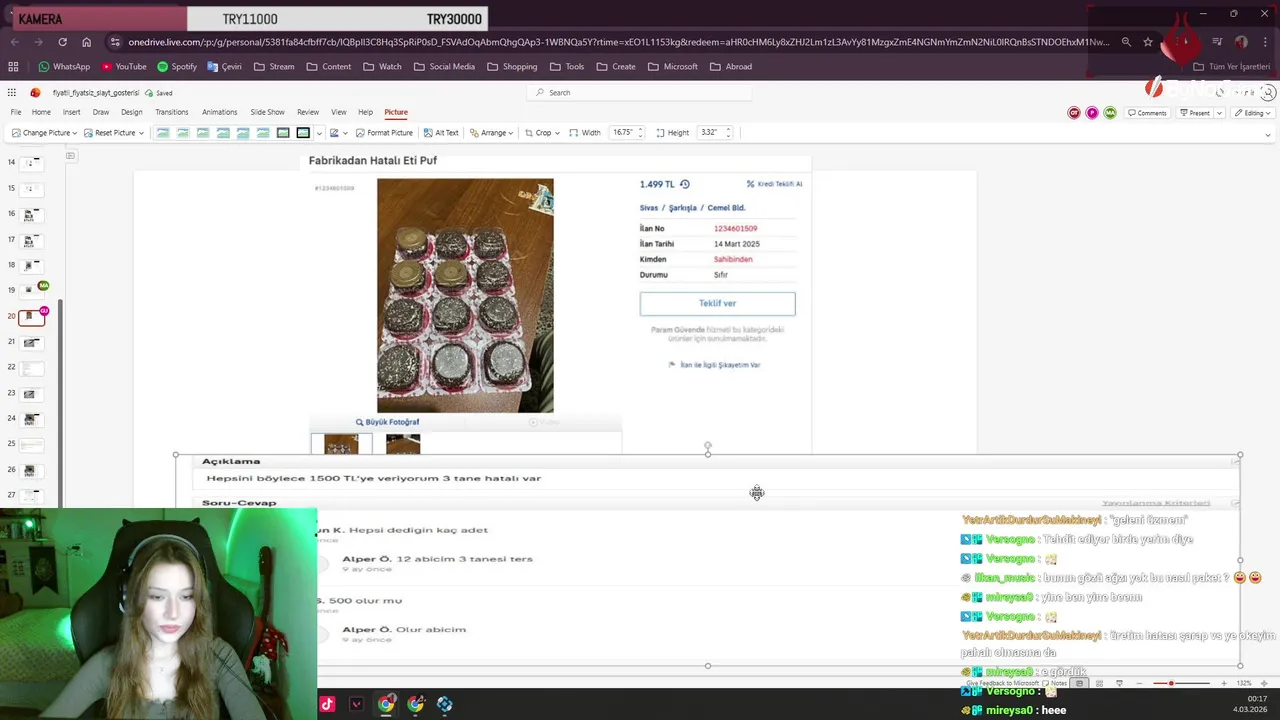Click the zoom-out minus in status bar
This screenshot has height=720, width=1280.
coord(1139,683)
